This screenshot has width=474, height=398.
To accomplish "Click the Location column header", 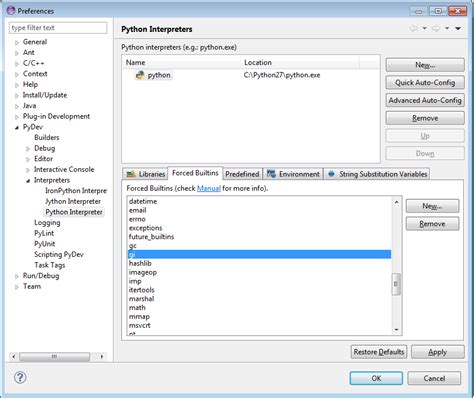I will [300, 62].
